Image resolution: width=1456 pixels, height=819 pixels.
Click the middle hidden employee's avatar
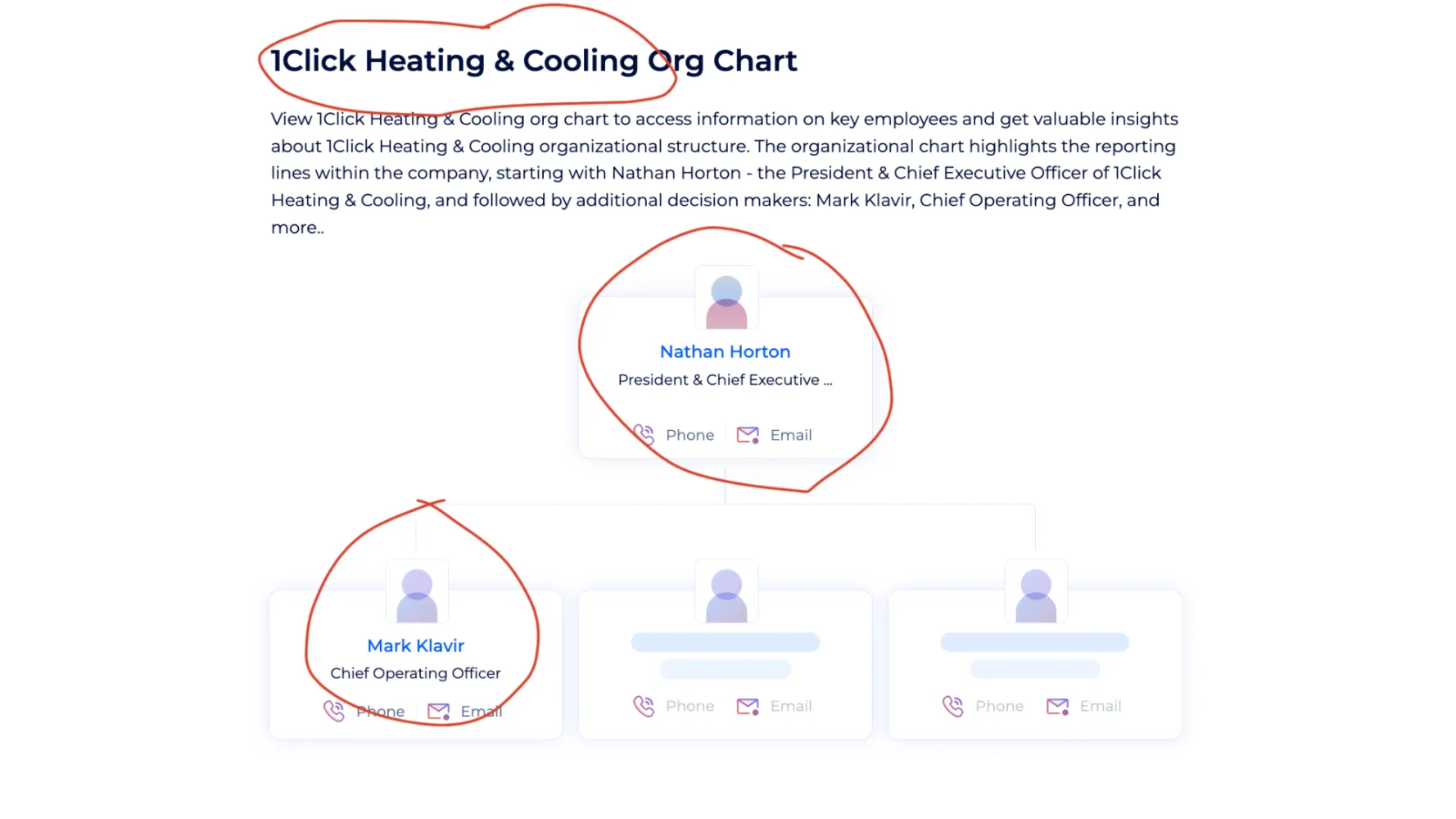point(726,591)
